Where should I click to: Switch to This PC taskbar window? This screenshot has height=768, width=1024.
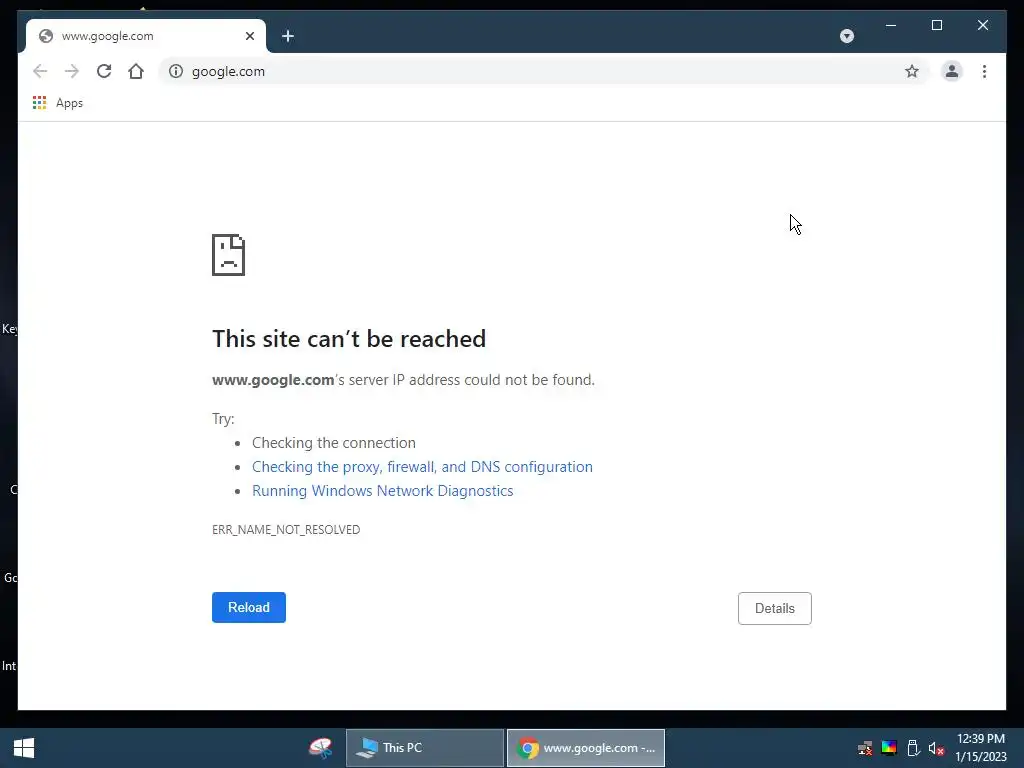424,748
